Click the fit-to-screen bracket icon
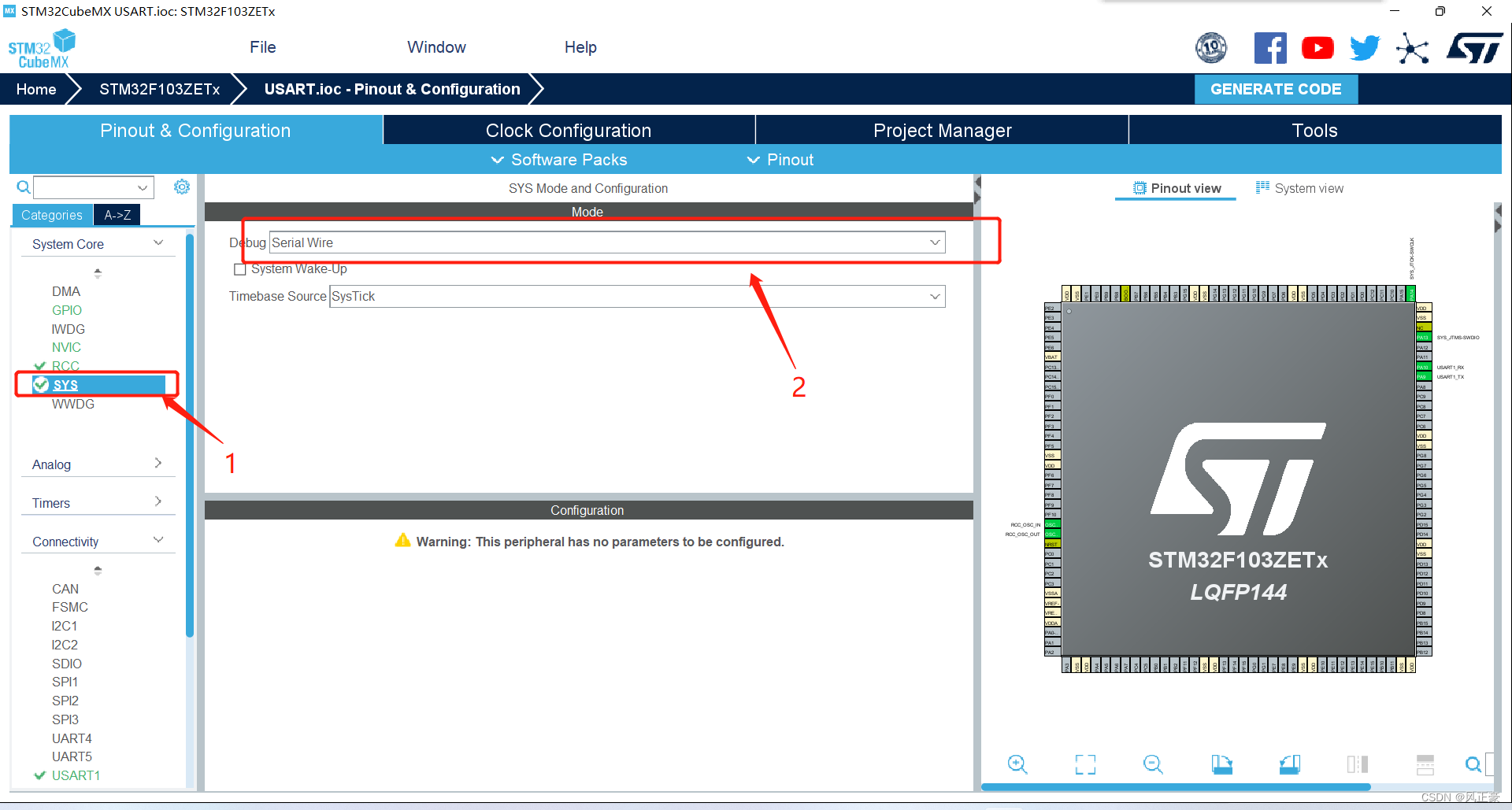Viewport: 1512px width, 810px height. (x=1085, y=764)
